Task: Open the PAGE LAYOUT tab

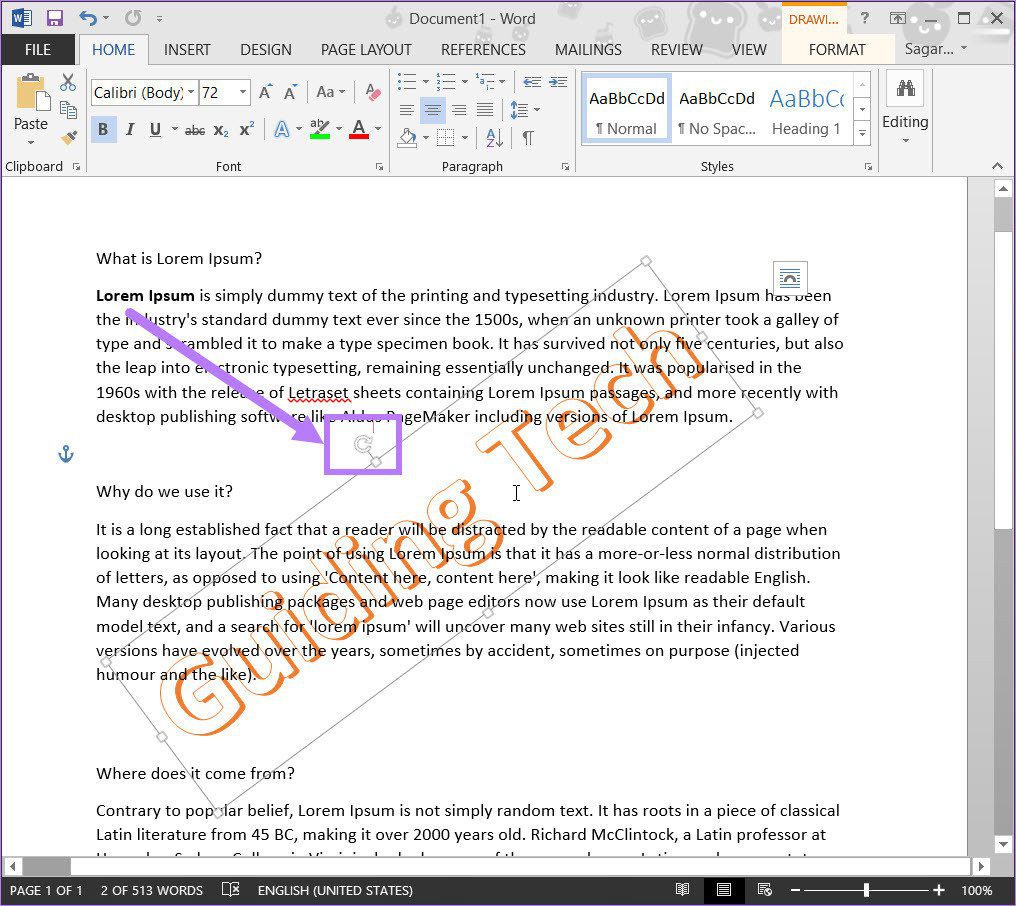Action: coord(366,50)
